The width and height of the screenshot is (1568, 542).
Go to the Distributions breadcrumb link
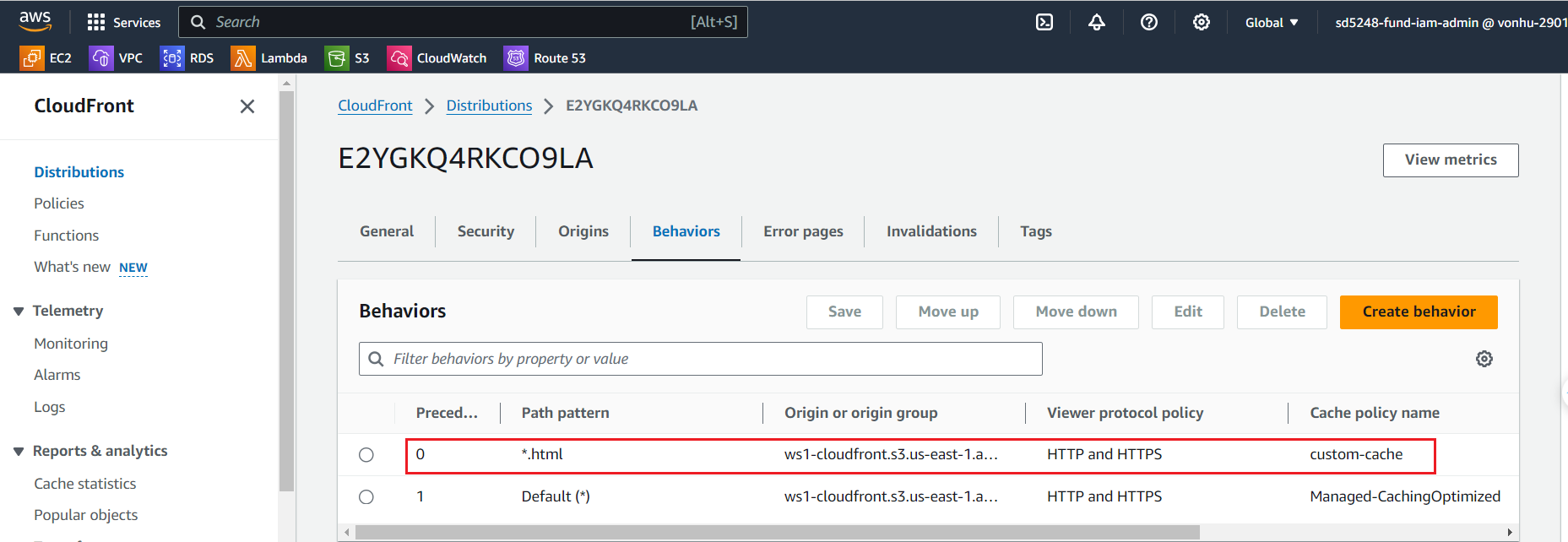tap(489, 106)
